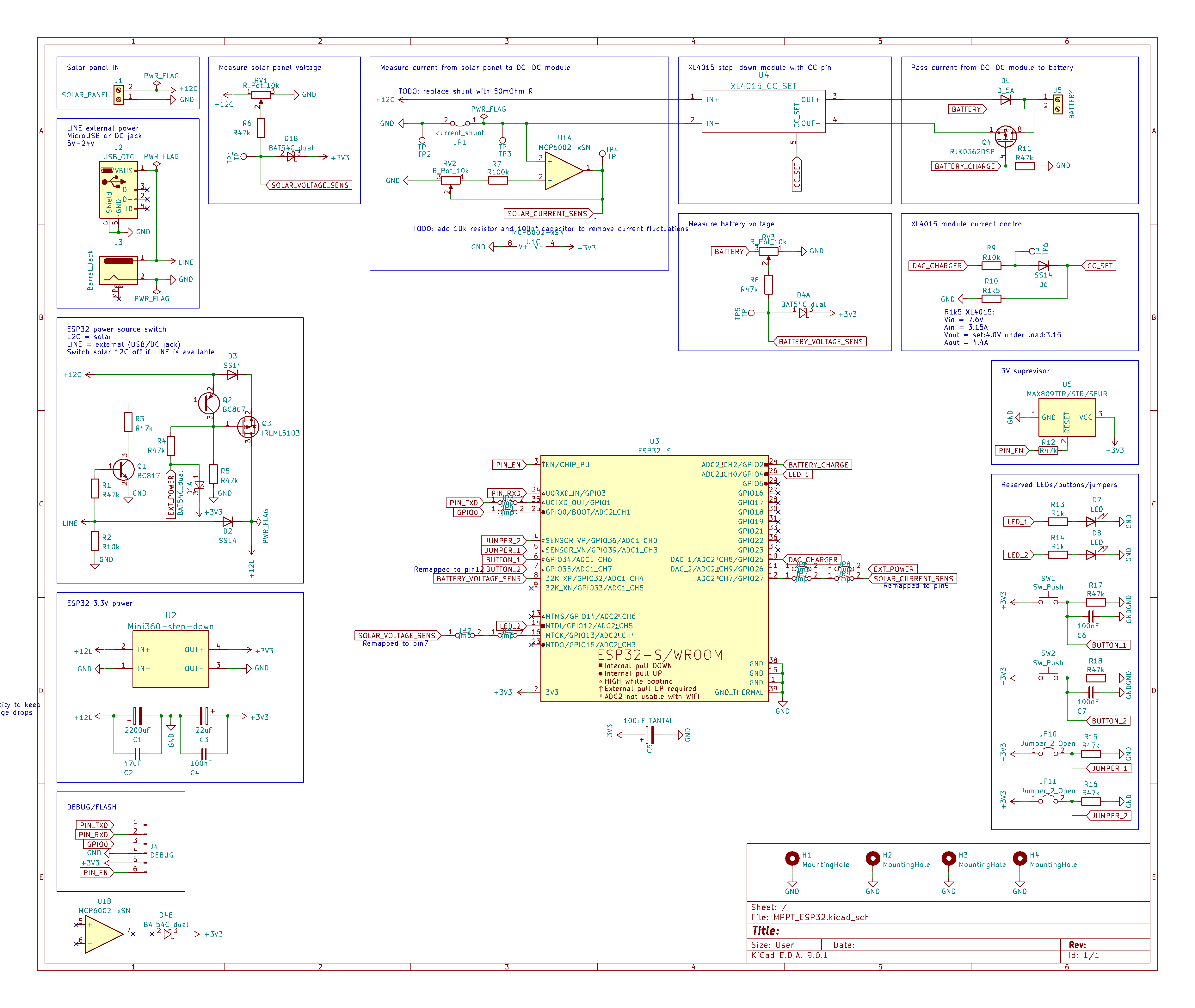
Task: Click 'Size: User' in title block
Action: pyautogui.click(x=772, y=944)
